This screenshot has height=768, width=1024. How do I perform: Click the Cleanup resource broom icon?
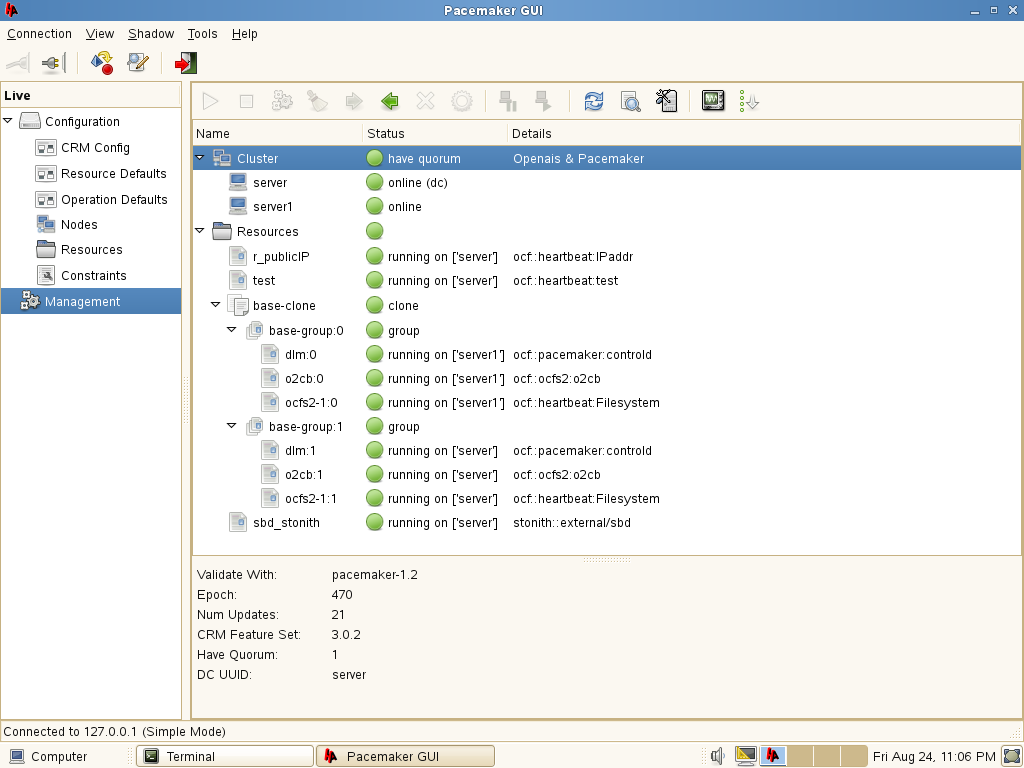[318, 101]
